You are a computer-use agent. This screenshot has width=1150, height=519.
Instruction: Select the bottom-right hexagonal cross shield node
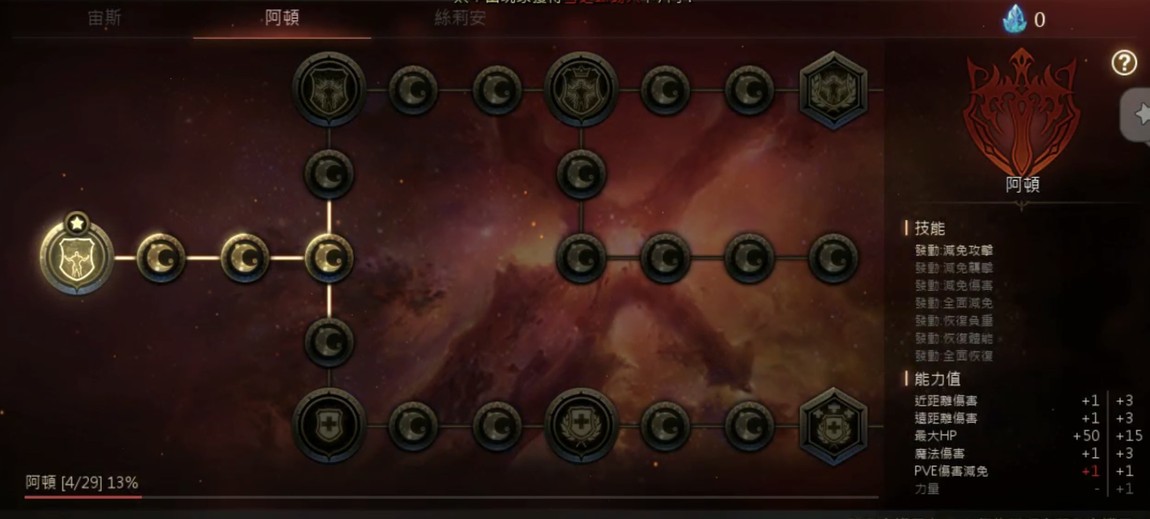tap(833, 426)
